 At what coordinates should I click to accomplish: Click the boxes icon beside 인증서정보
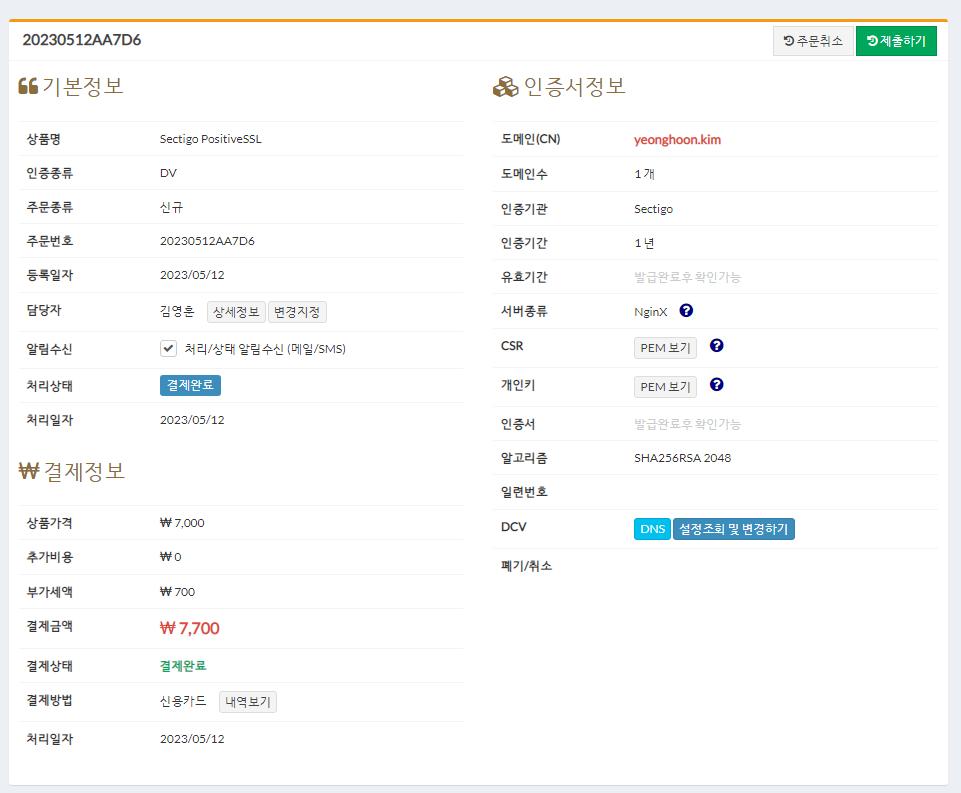[x=505, y=87]
